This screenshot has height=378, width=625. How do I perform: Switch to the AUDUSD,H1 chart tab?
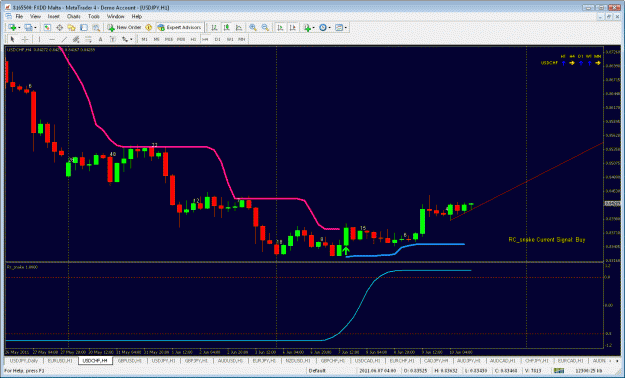tap(230, 360)
